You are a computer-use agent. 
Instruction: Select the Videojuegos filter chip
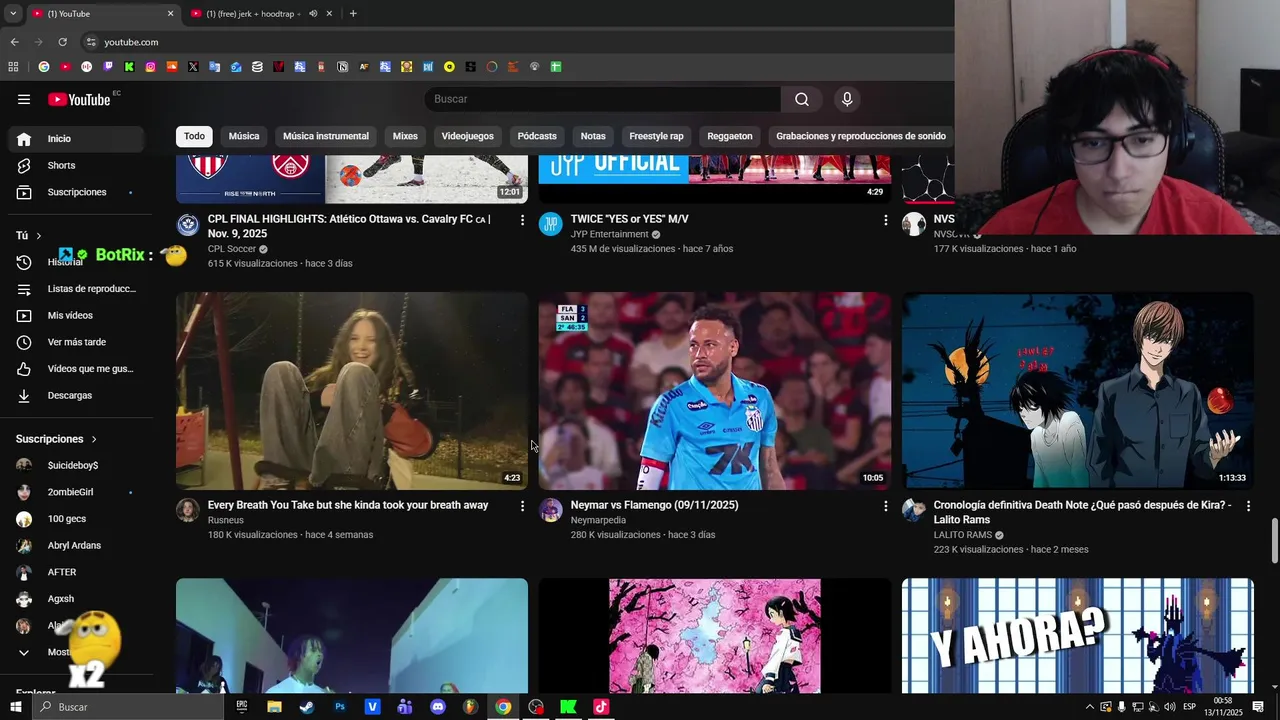tap(467, 136)
